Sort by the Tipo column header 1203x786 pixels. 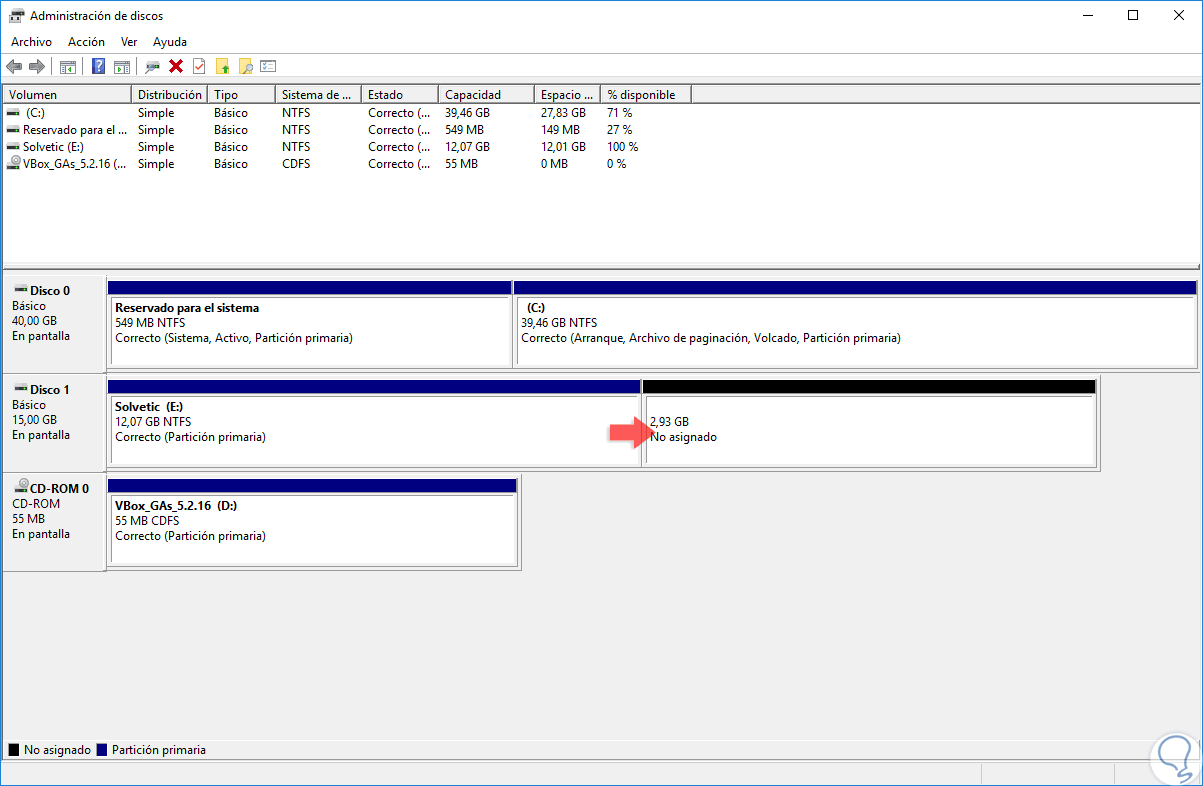241,95
